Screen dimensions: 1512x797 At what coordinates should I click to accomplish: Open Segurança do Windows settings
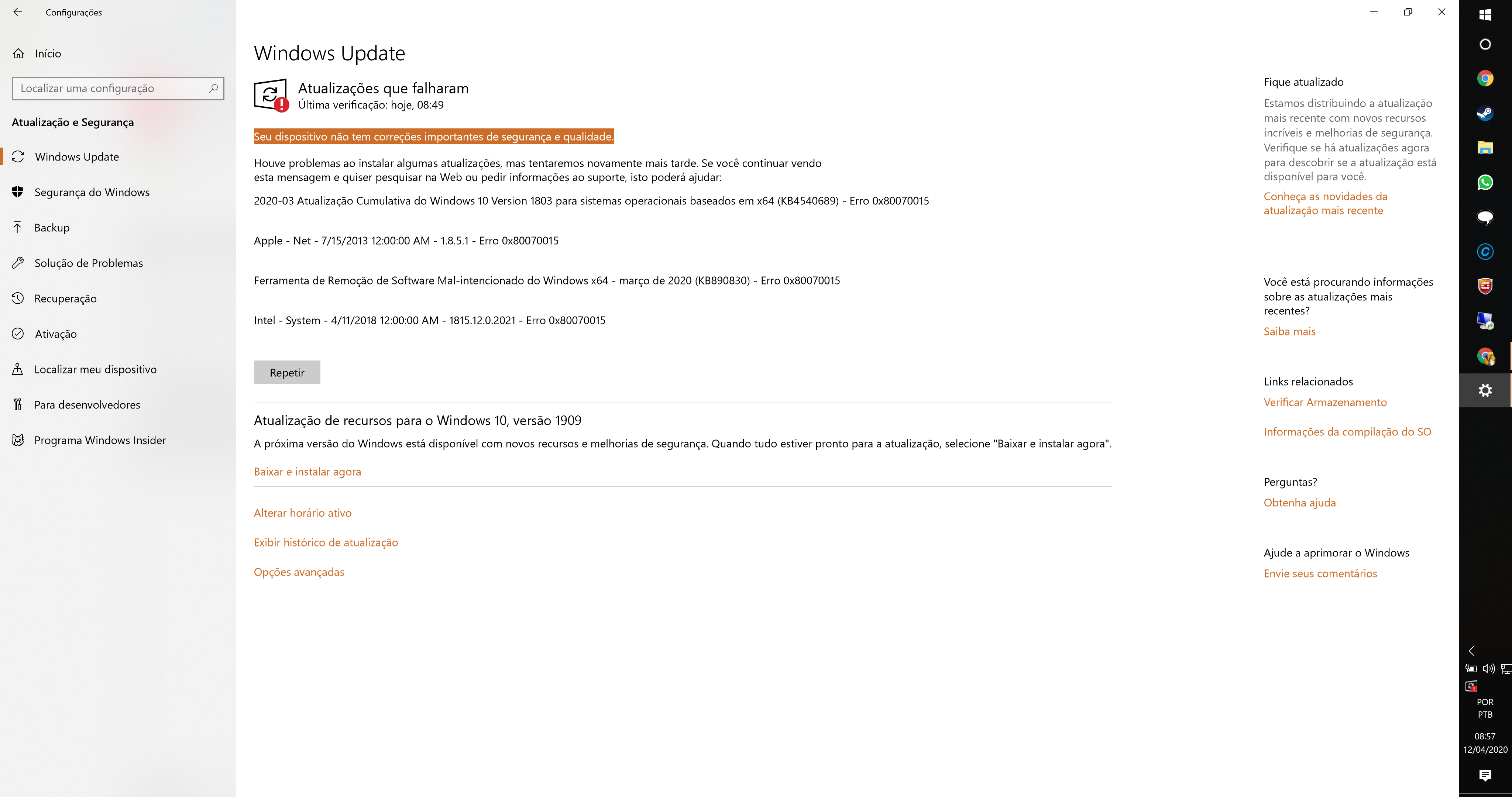[x=92, y=192]
